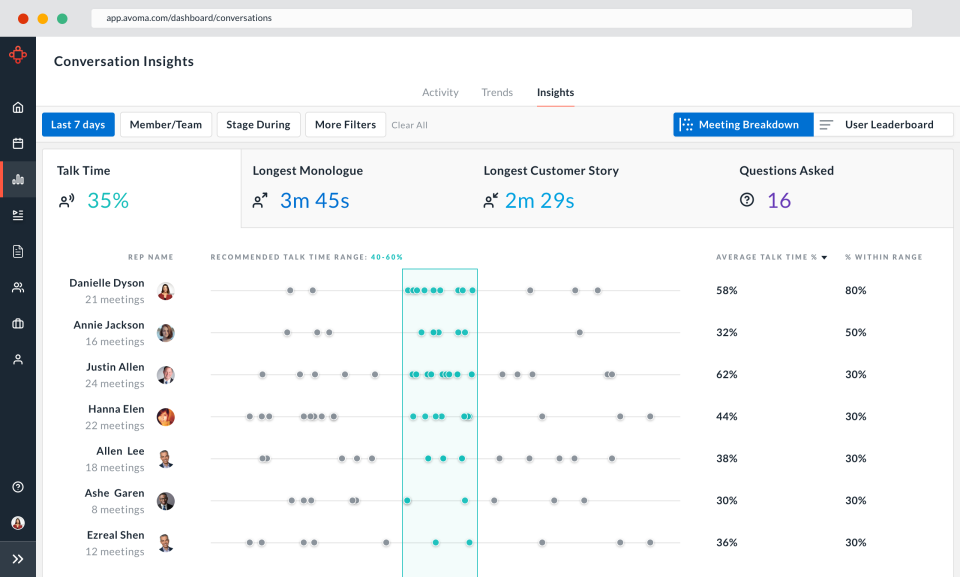Select the calendar meetings icon in sidebar
The image size is (960, 577).
tap(18, 142)
